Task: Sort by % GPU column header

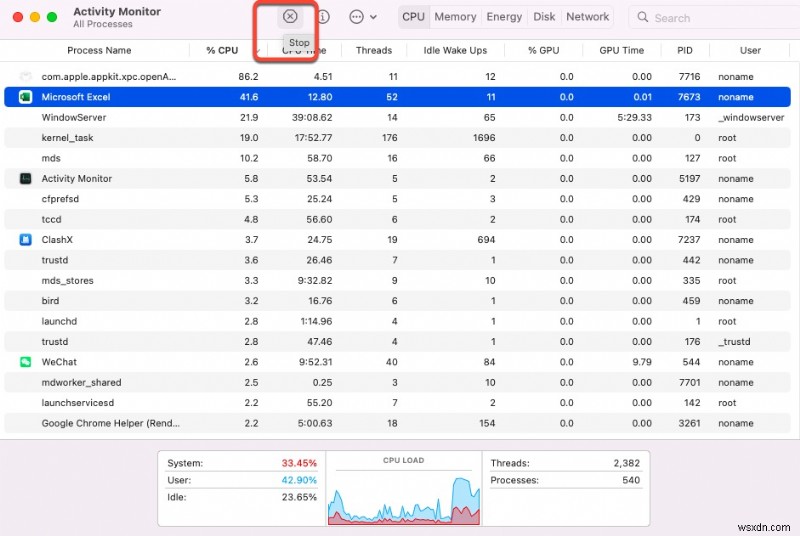Action: point(543,50)
